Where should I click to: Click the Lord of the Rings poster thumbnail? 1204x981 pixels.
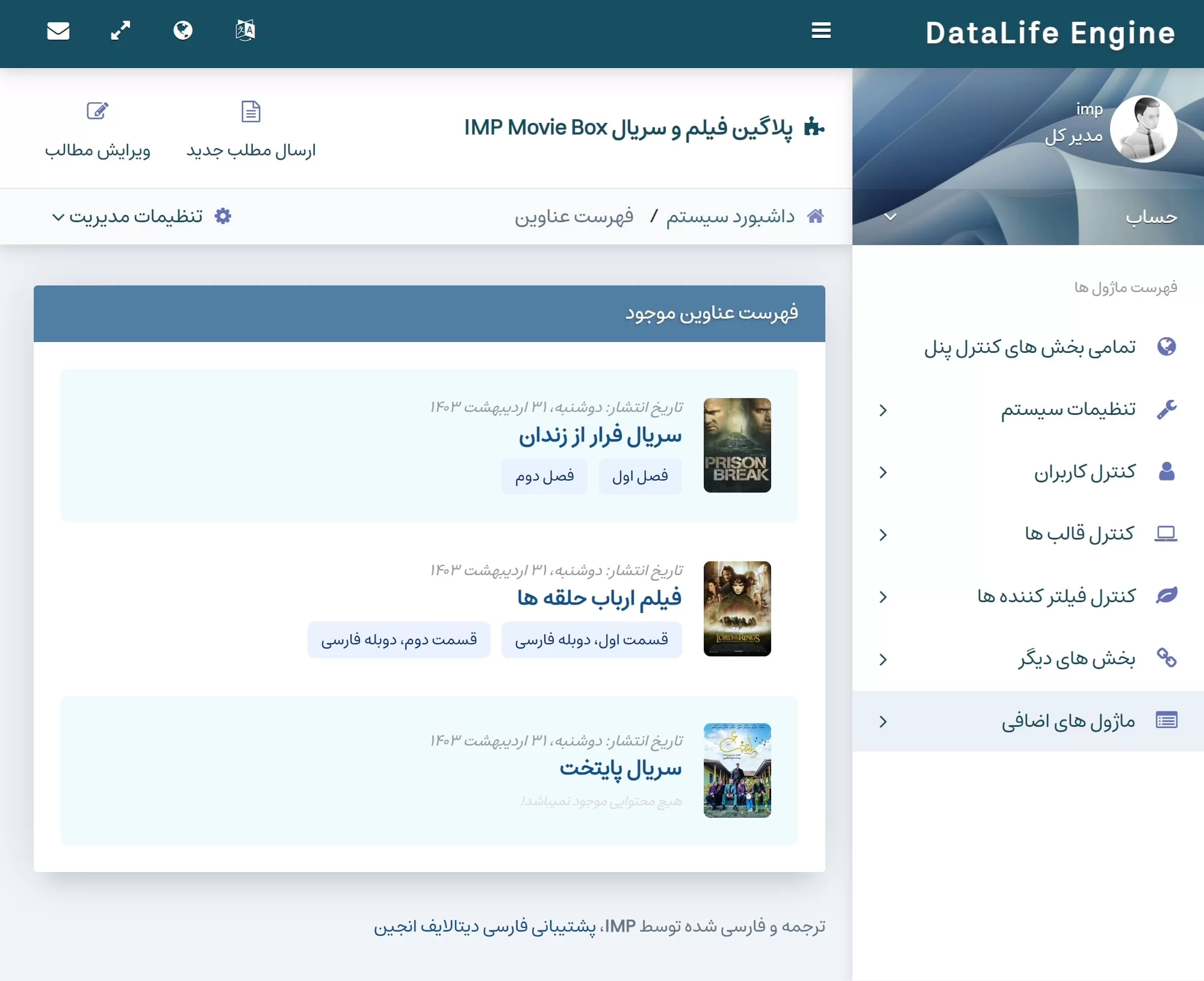tap(737, 609)
